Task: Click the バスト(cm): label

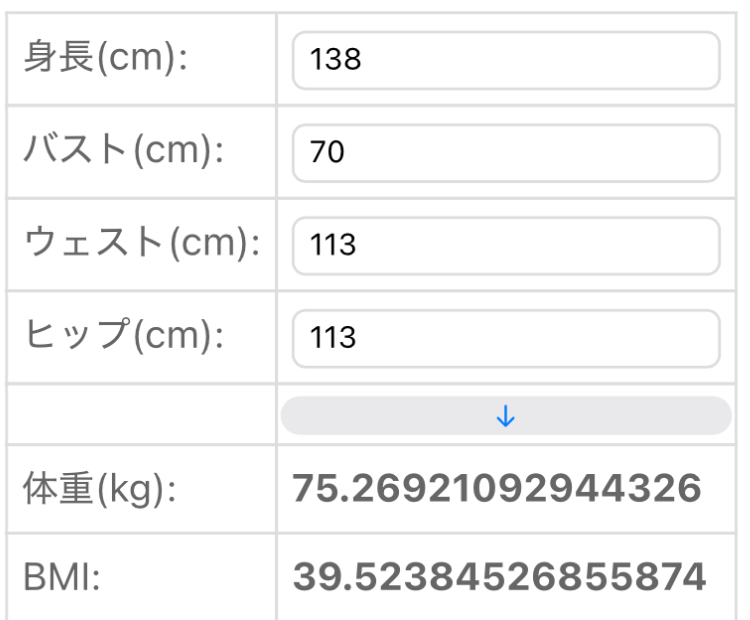Action: pyautogui.click(x=122, y=151)
